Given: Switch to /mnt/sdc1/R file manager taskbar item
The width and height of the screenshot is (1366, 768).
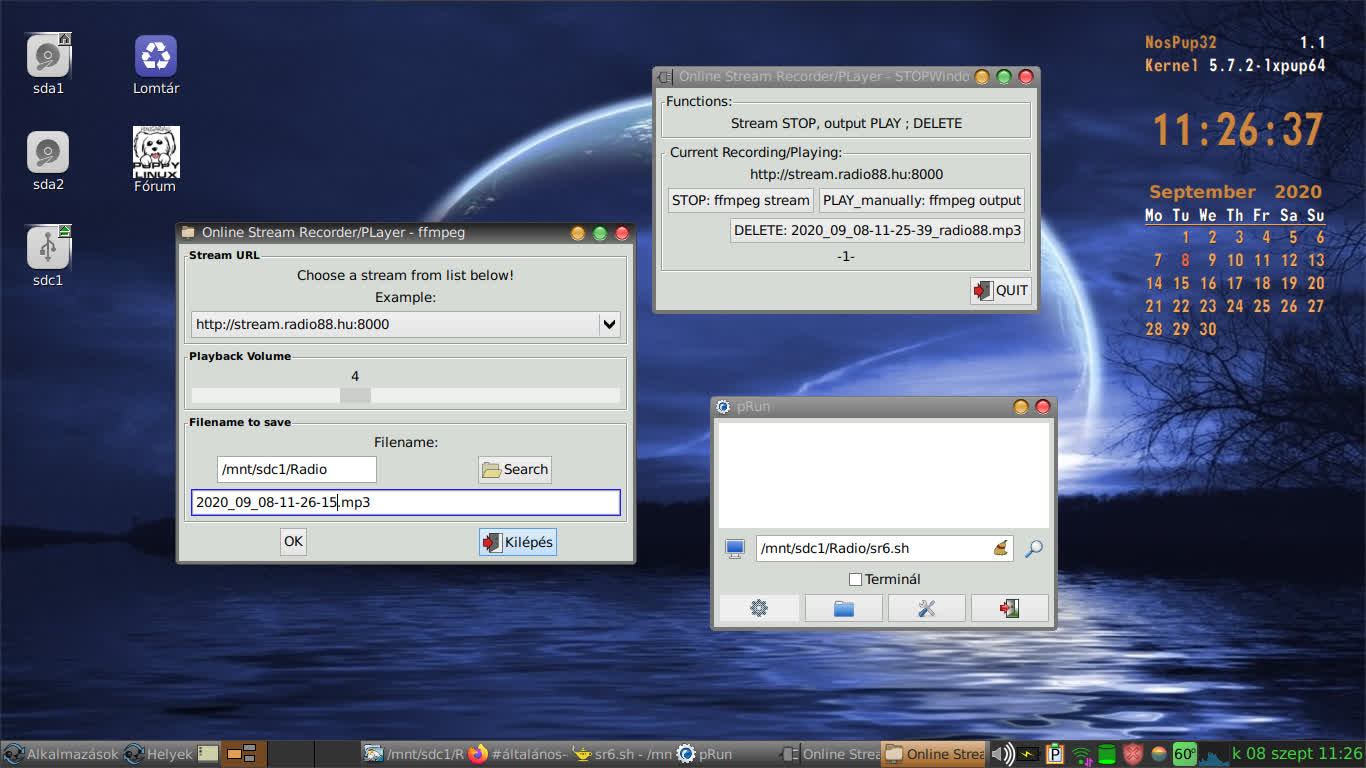Looking at the screenshot, I should 413,754.
